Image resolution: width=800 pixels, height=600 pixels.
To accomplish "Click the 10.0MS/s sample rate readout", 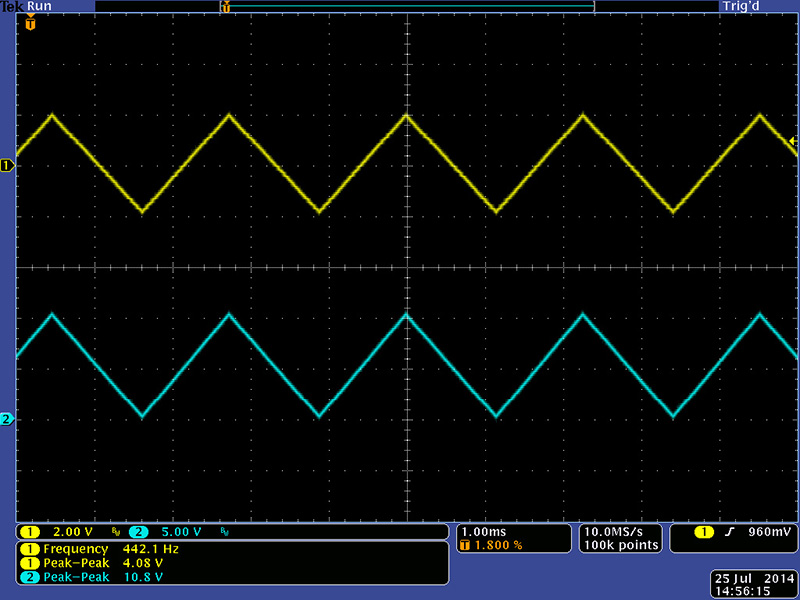I will pos(620,531).
